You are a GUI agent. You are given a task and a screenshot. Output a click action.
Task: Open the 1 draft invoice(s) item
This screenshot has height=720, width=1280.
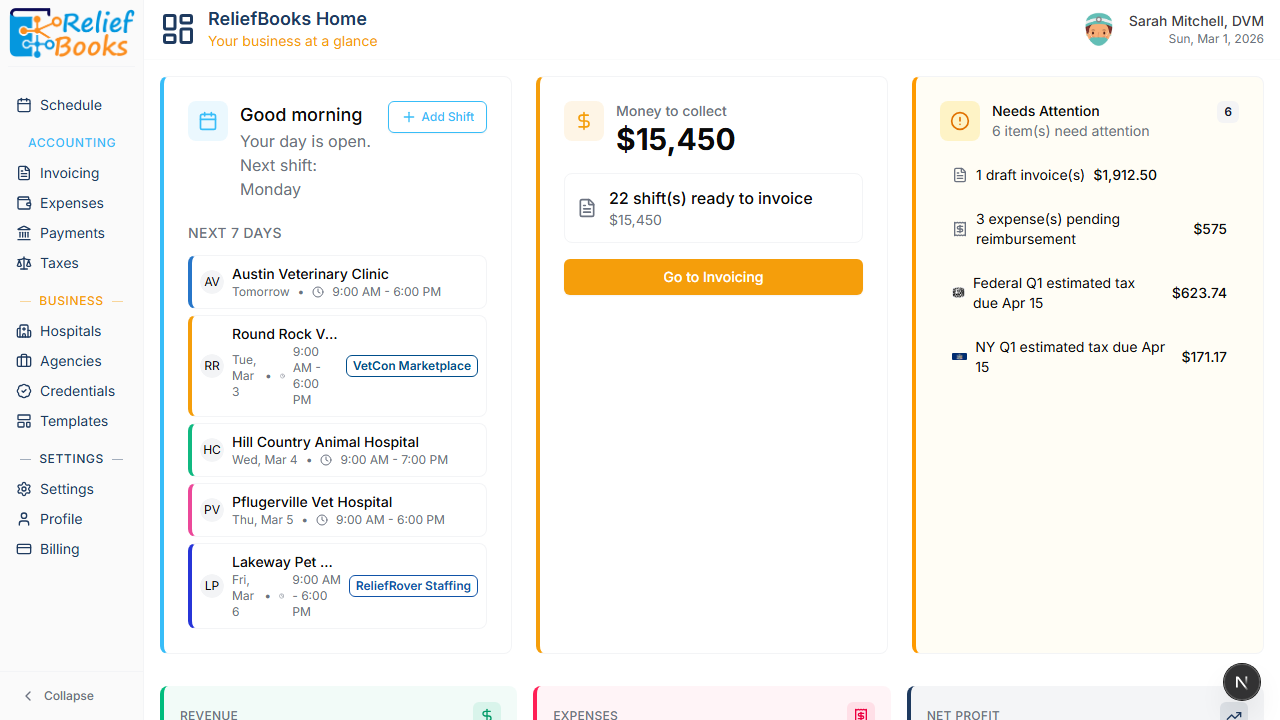tap(1055, 175)
